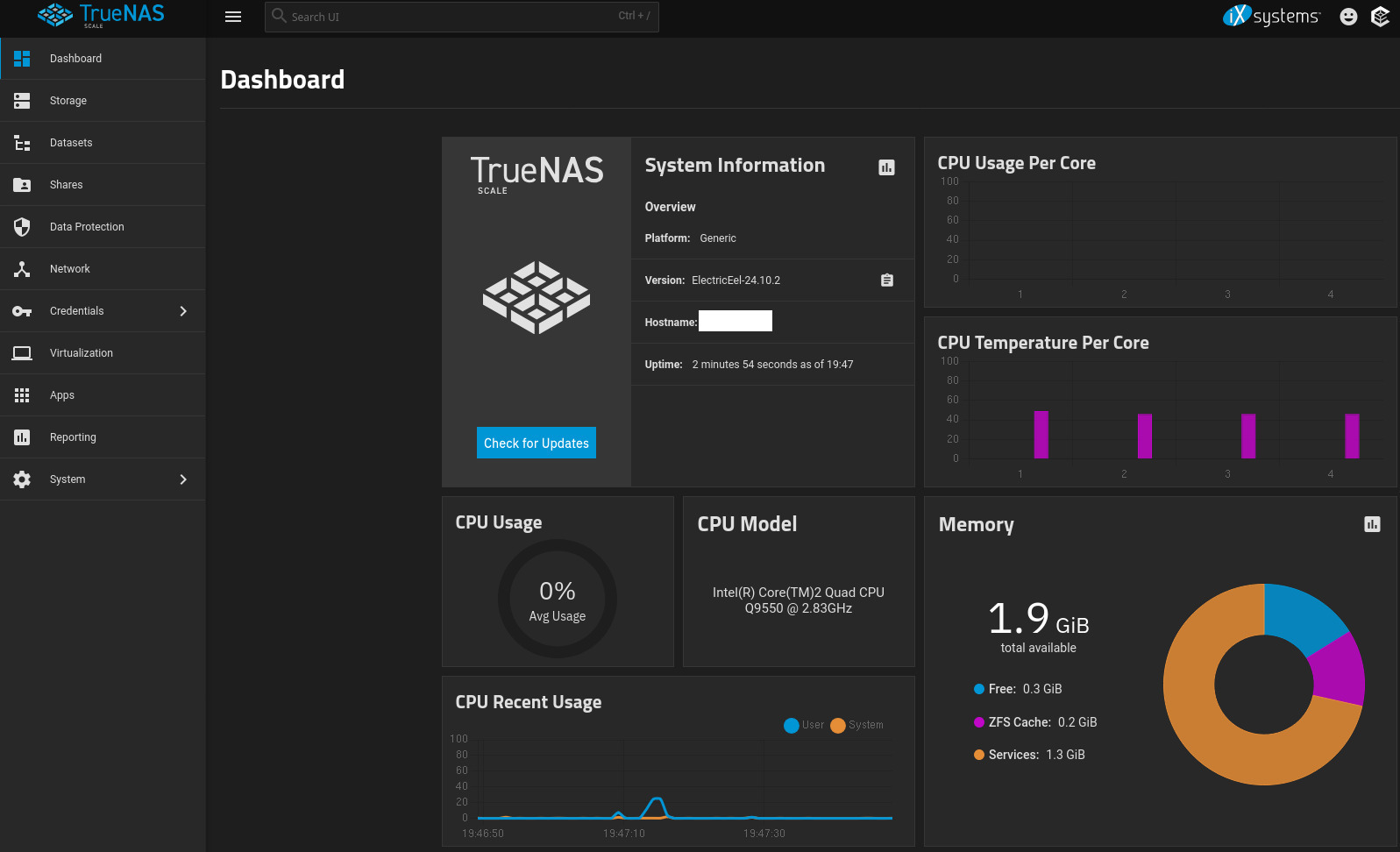Image resolution: width=1400 pixels, height=852 pixels.
Task: Click the Reporting chart icon
Action: (x=22, y=437)
